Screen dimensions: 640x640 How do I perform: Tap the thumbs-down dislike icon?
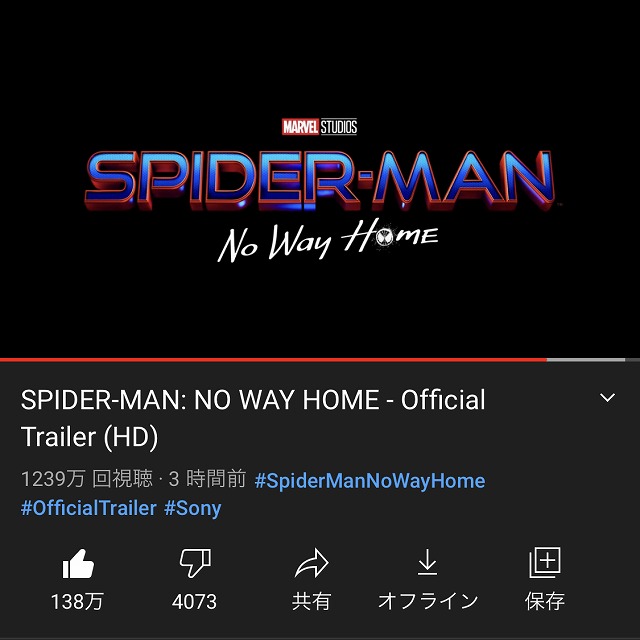coord(195,563)
